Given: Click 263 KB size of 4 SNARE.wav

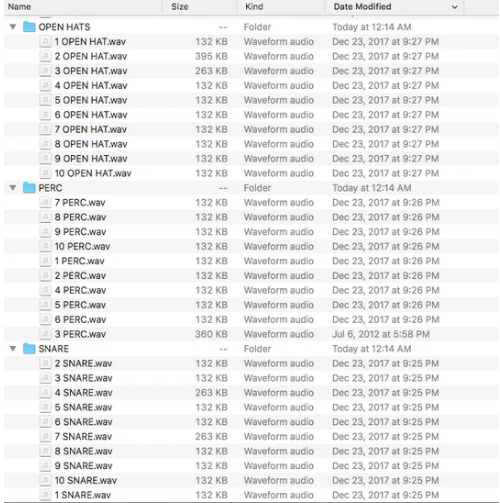Looking at the screenshot, I should [x=211, y=393].
